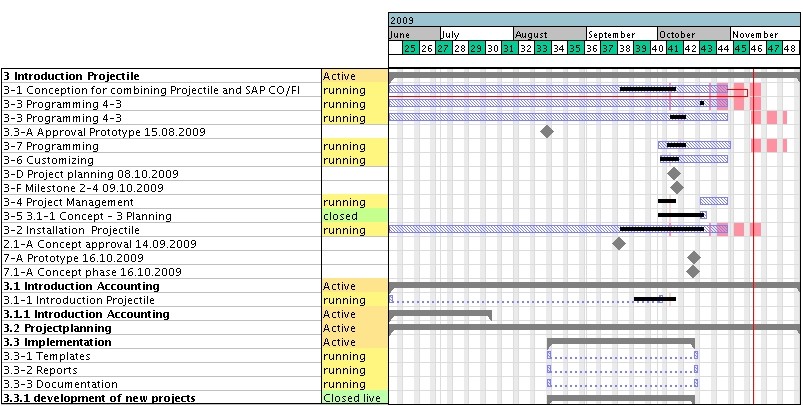Screen dimensions: 803x406
Task: Click the 3-F Milestone 2-4 diamond marker
Action: tap(677, 187)
